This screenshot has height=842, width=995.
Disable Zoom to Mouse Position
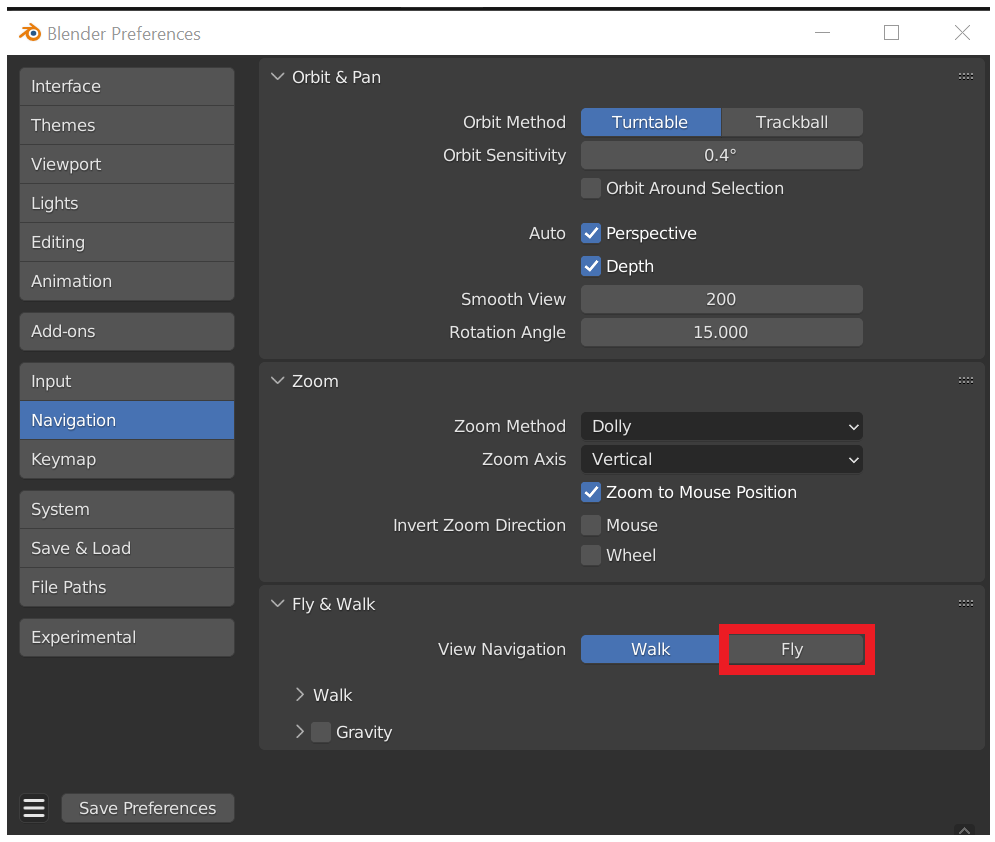(590, 492)
